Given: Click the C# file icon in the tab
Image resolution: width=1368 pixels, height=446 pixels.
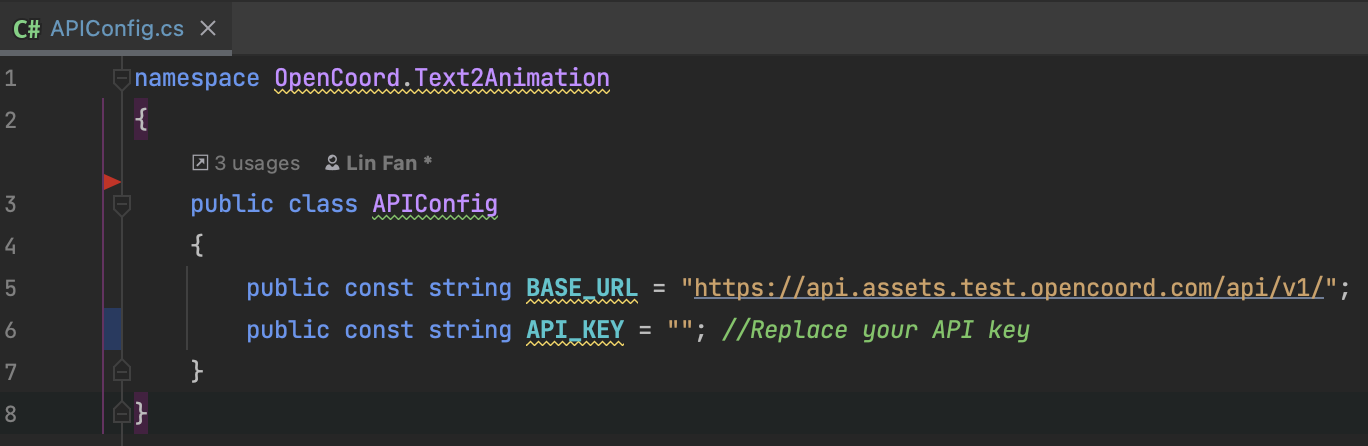Looking at the screenshot, I should [x=27, y=28].
